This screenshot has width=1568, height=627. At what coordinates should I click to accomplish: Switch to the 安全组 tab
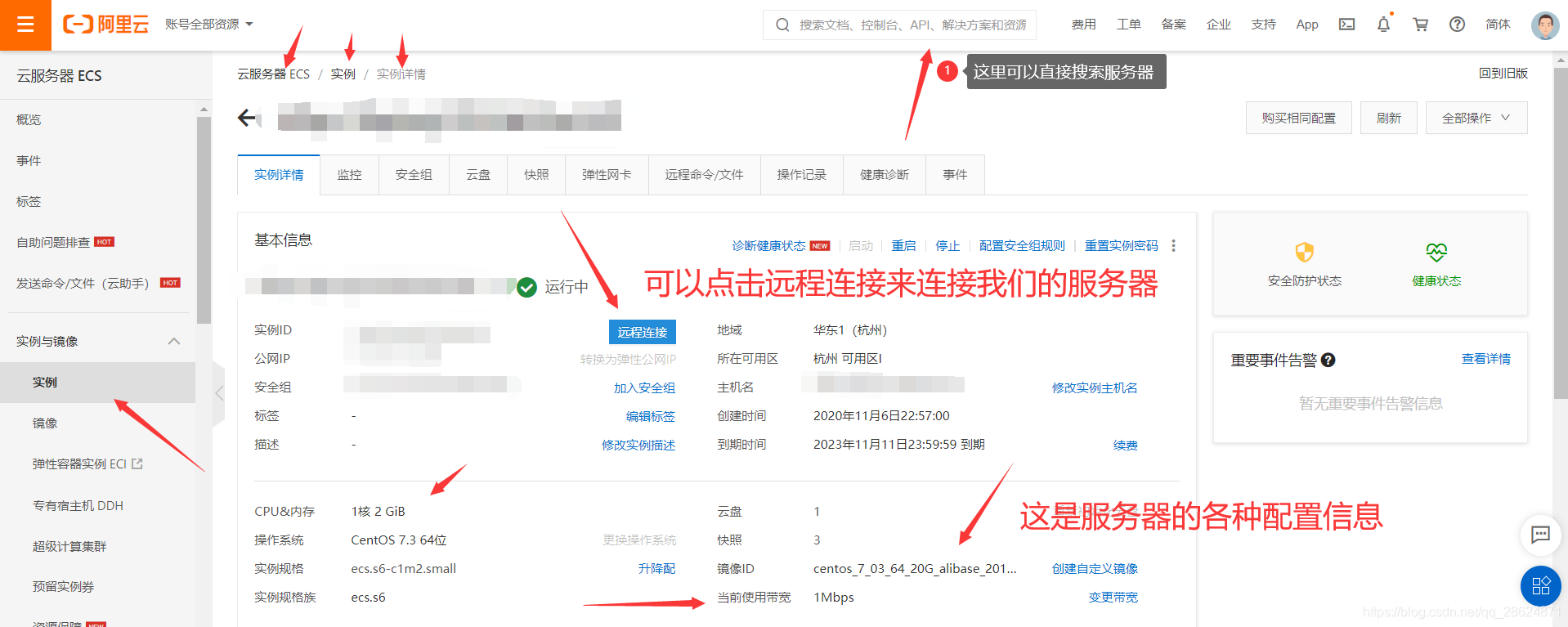coord(414,175)
